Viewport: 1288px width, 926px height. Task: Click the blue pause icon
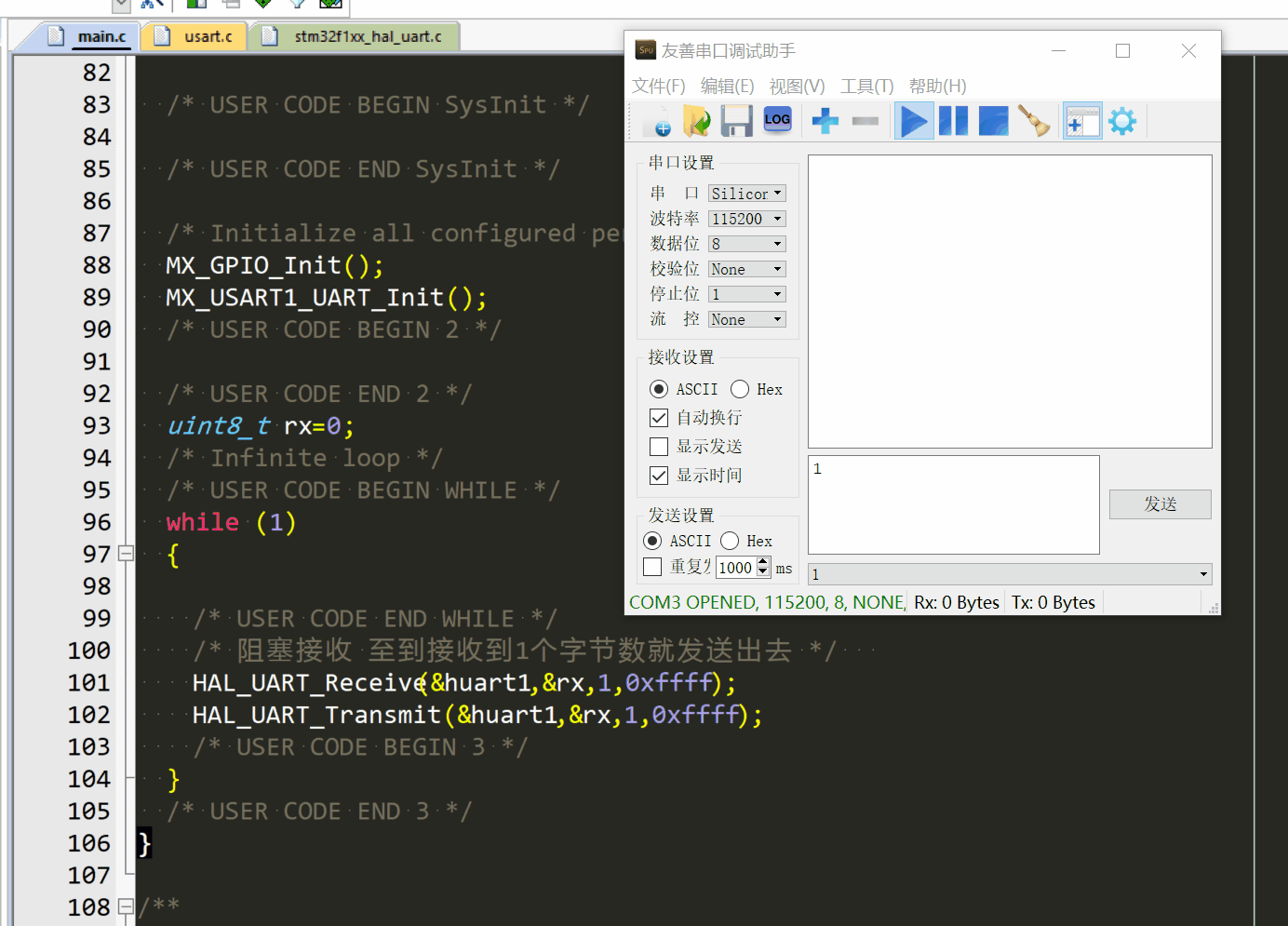coord(953,121)
